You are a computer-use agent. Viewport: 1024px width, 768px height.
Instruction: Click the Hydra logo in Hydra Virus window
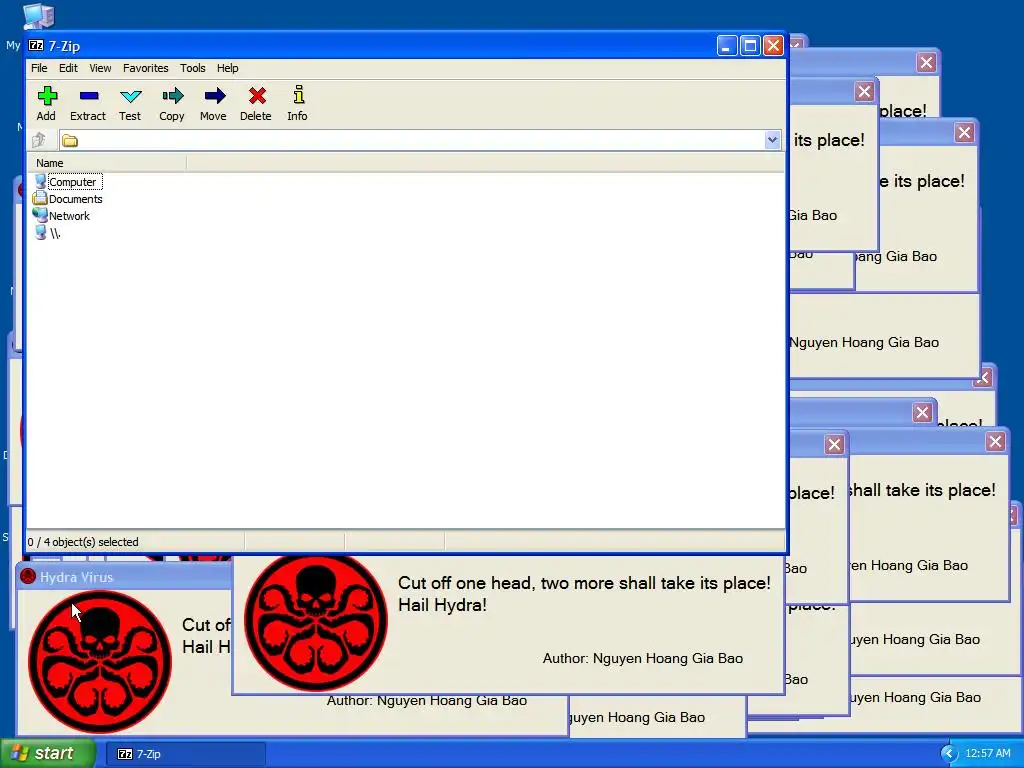[100, 662]
